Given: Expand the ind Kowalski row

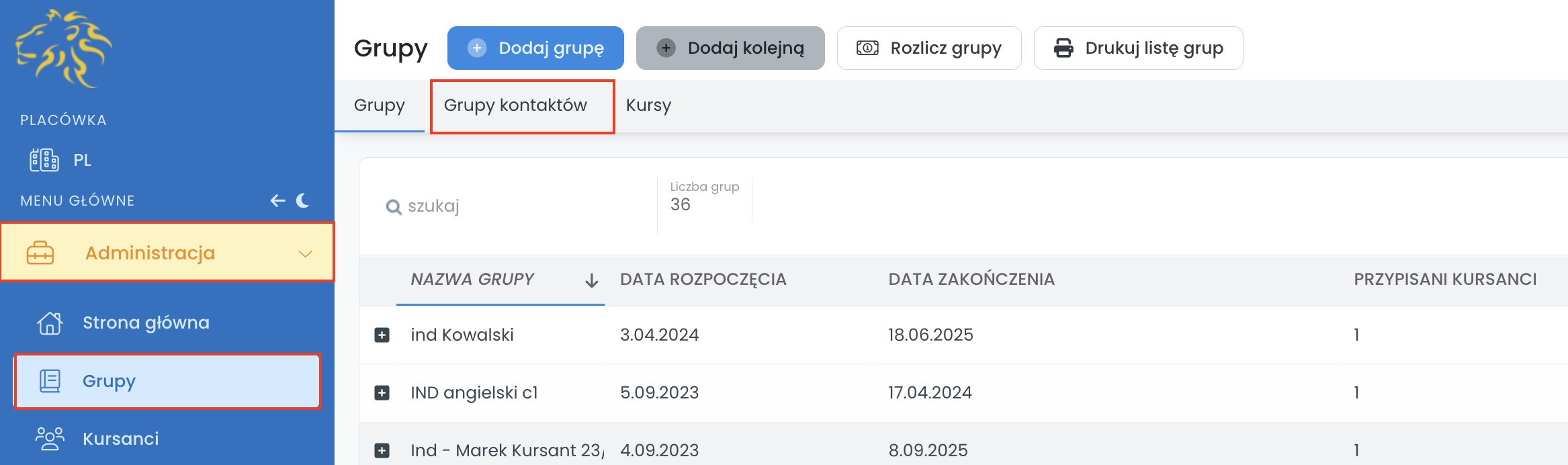Looking at the screenshot, I should click(382, 335).
